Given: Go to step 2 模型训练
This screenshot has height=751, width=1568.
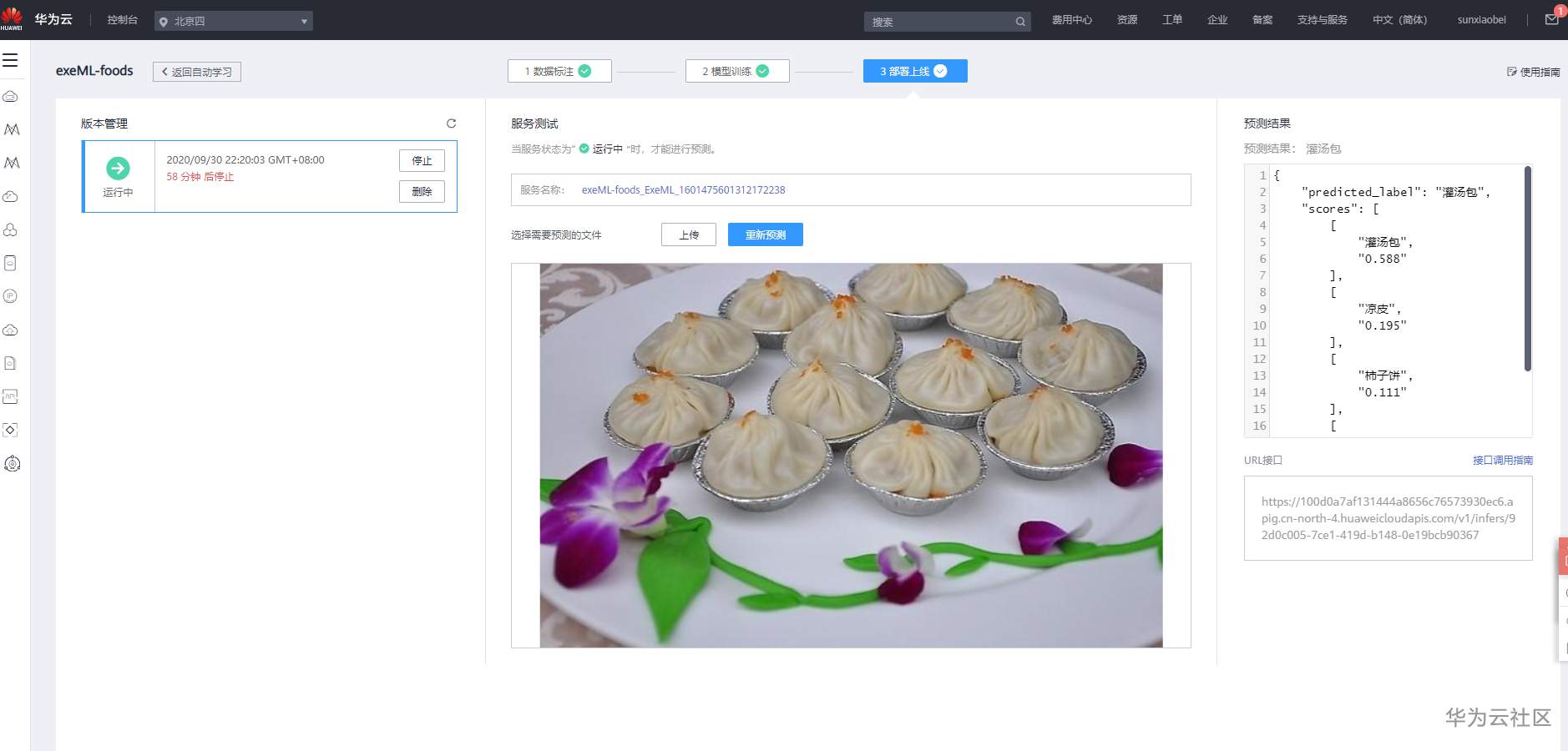Looking at the screenshot, I should 737,71.
